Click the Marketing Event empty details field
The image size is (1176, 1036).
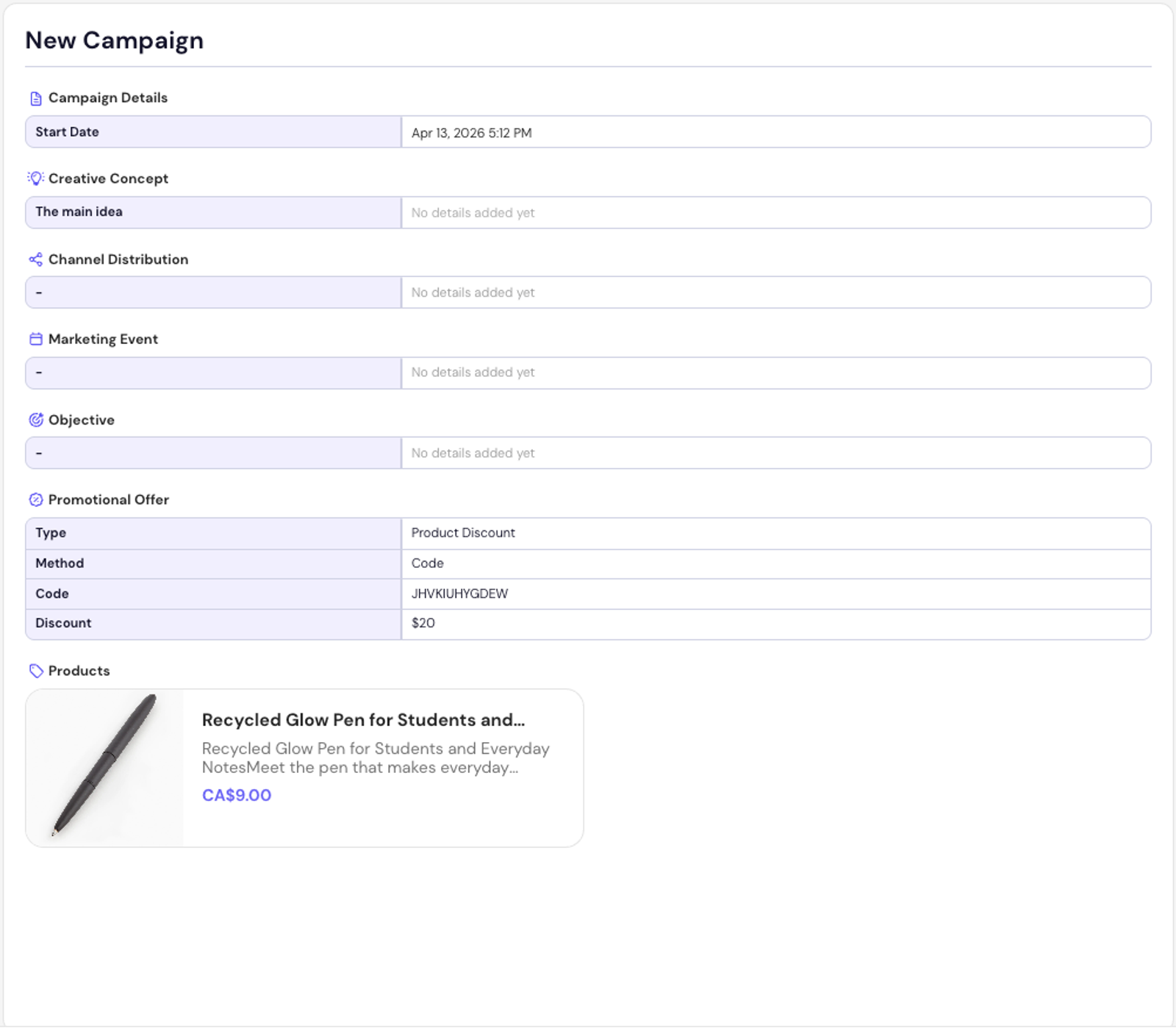point(776,373)
